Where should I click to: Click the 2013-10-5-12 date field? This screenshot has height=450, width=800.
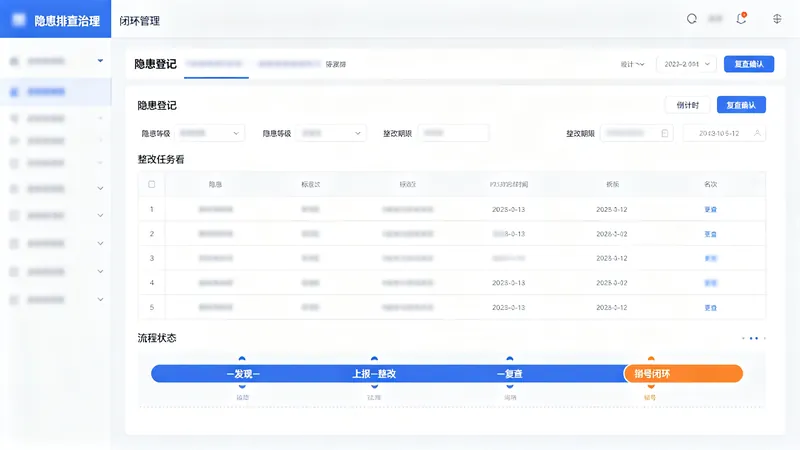(x=724, y=133)
